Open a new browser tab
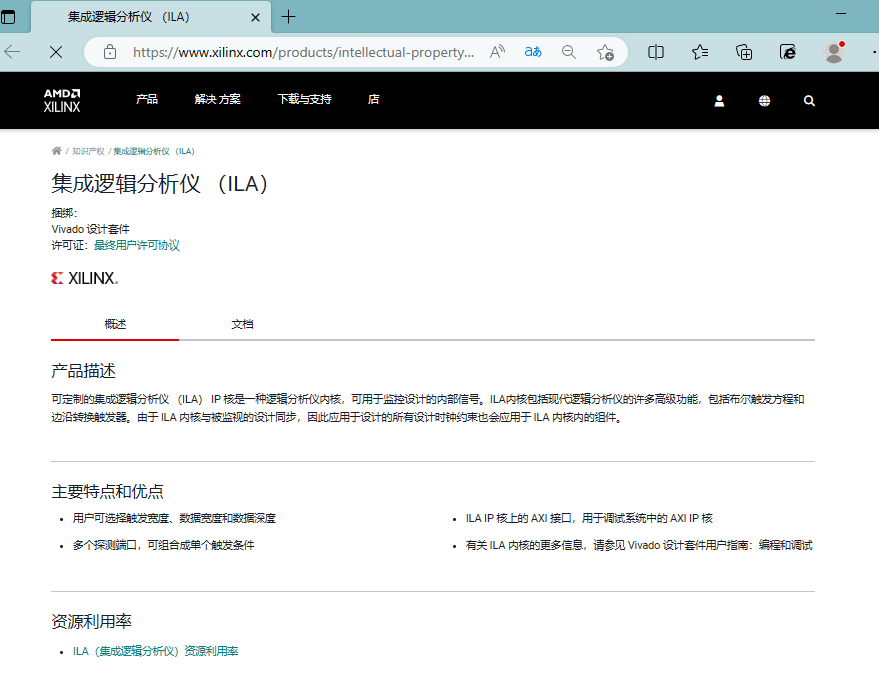This screenshot has width=879, height=682. [x=288, y=17]
